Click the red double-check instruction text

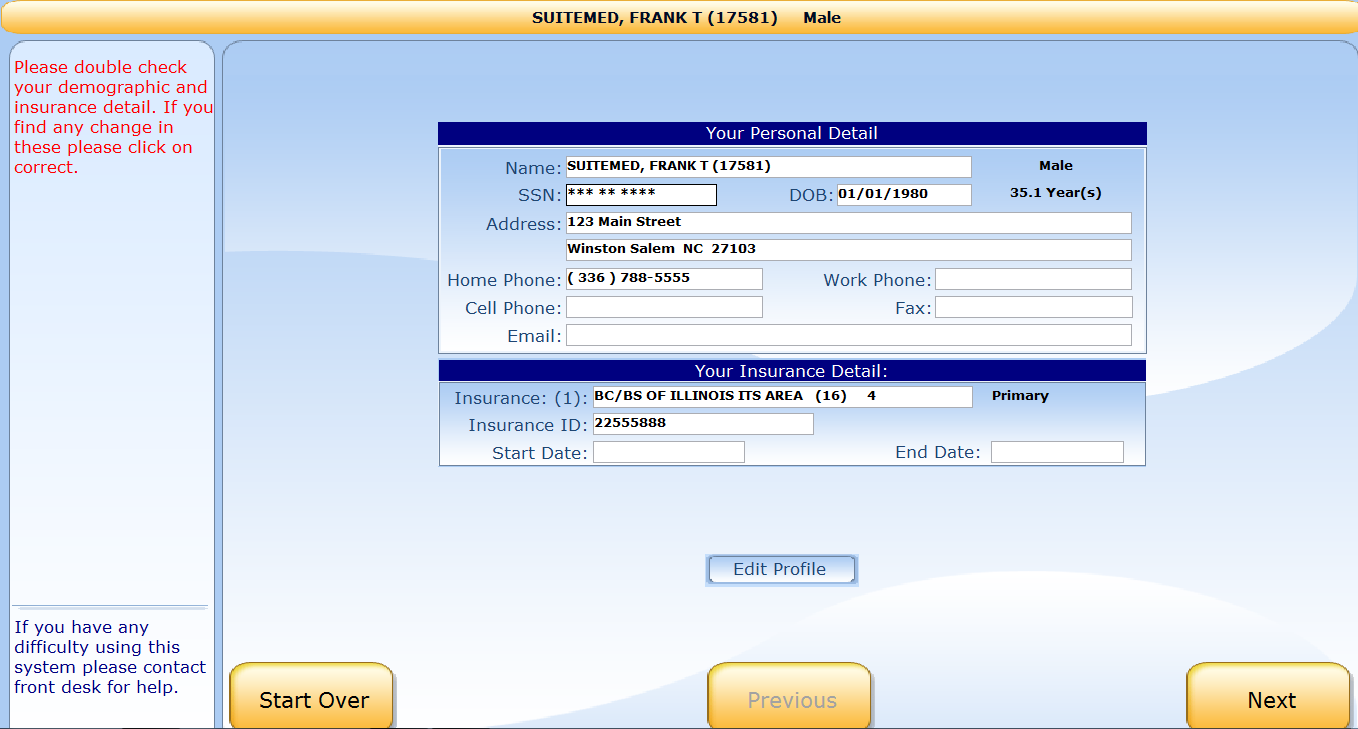tap(112, 117)
